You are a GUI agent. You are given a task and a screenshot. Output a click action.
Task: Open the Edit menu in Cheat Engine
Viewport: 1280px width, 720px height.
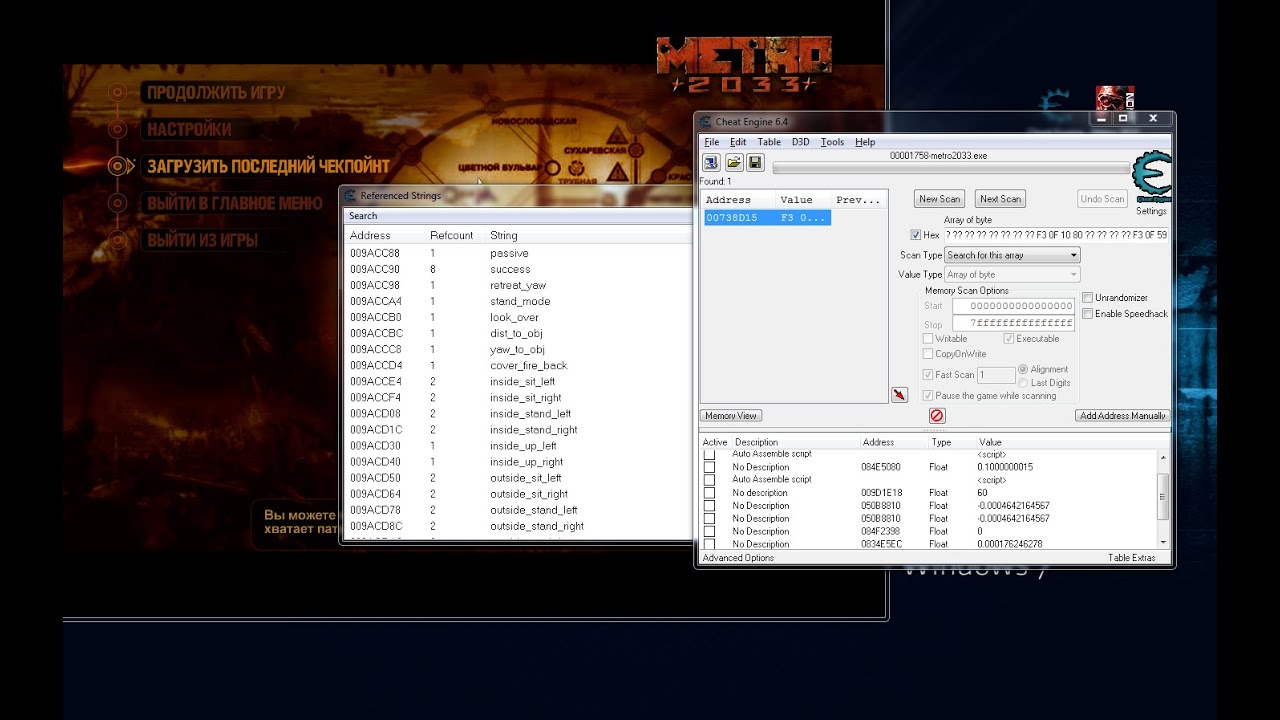pyautogui.click(x=738, y=142)
